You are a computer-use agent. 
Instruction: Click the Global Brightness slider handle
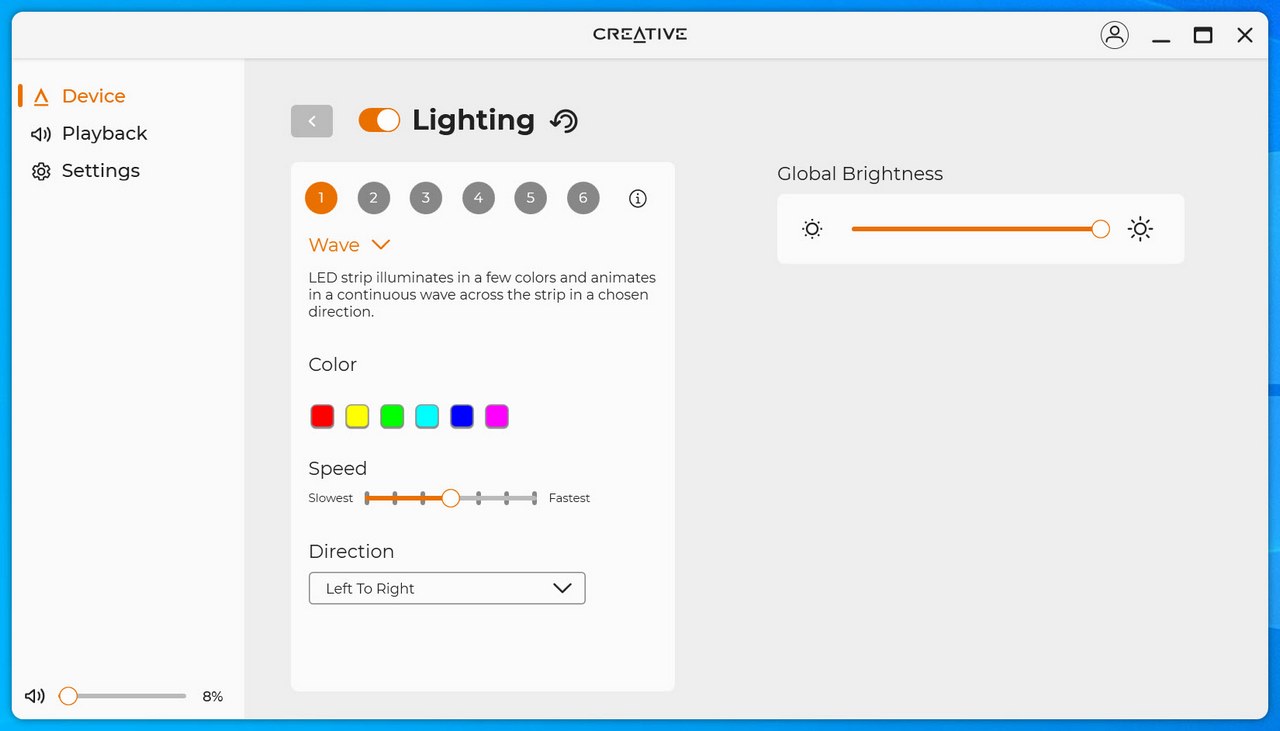pos(1101,229)
